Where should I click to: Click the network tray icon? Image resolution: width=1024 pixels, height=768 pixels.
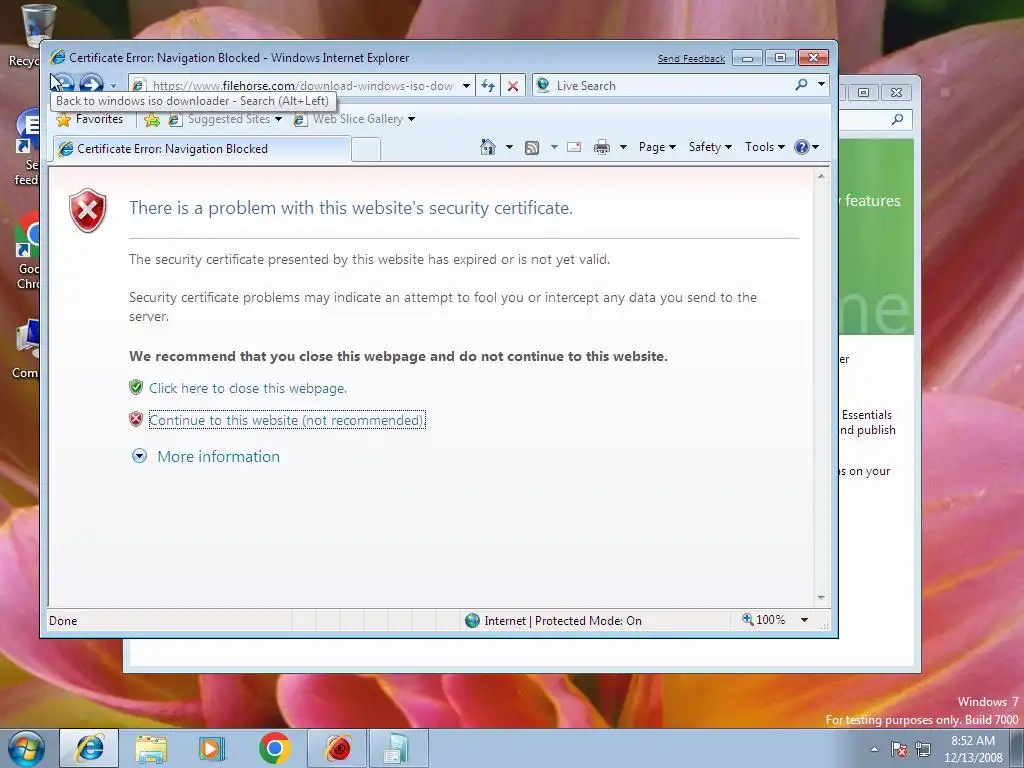[x=923, y=749]
